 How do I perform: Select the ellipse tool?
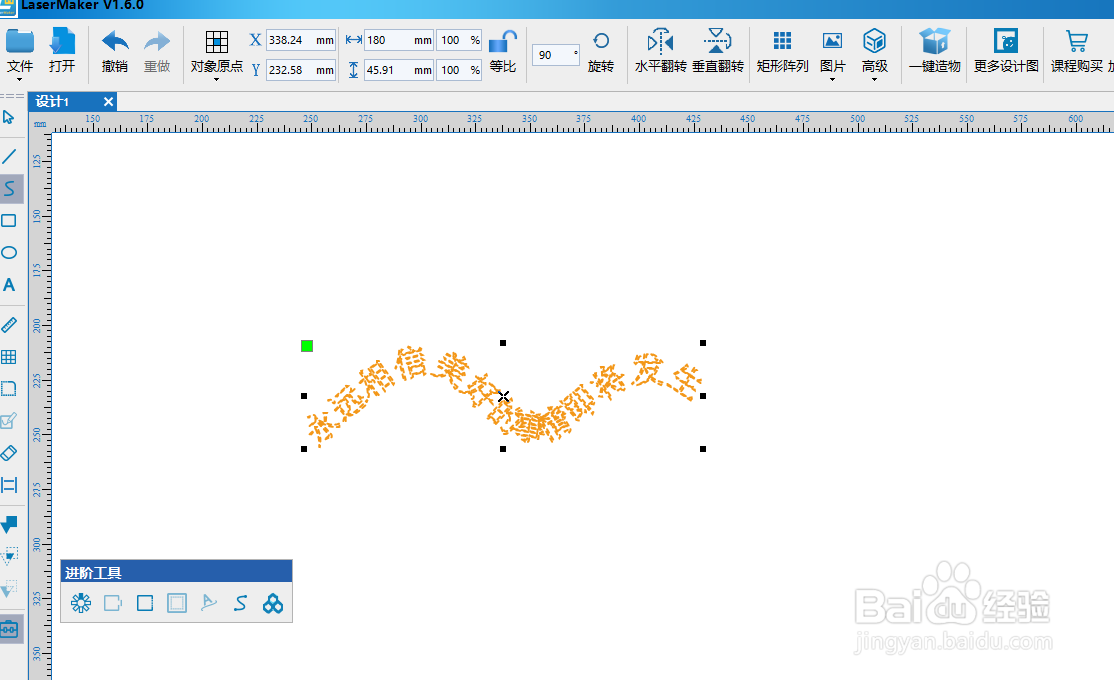tap(9, 252)
